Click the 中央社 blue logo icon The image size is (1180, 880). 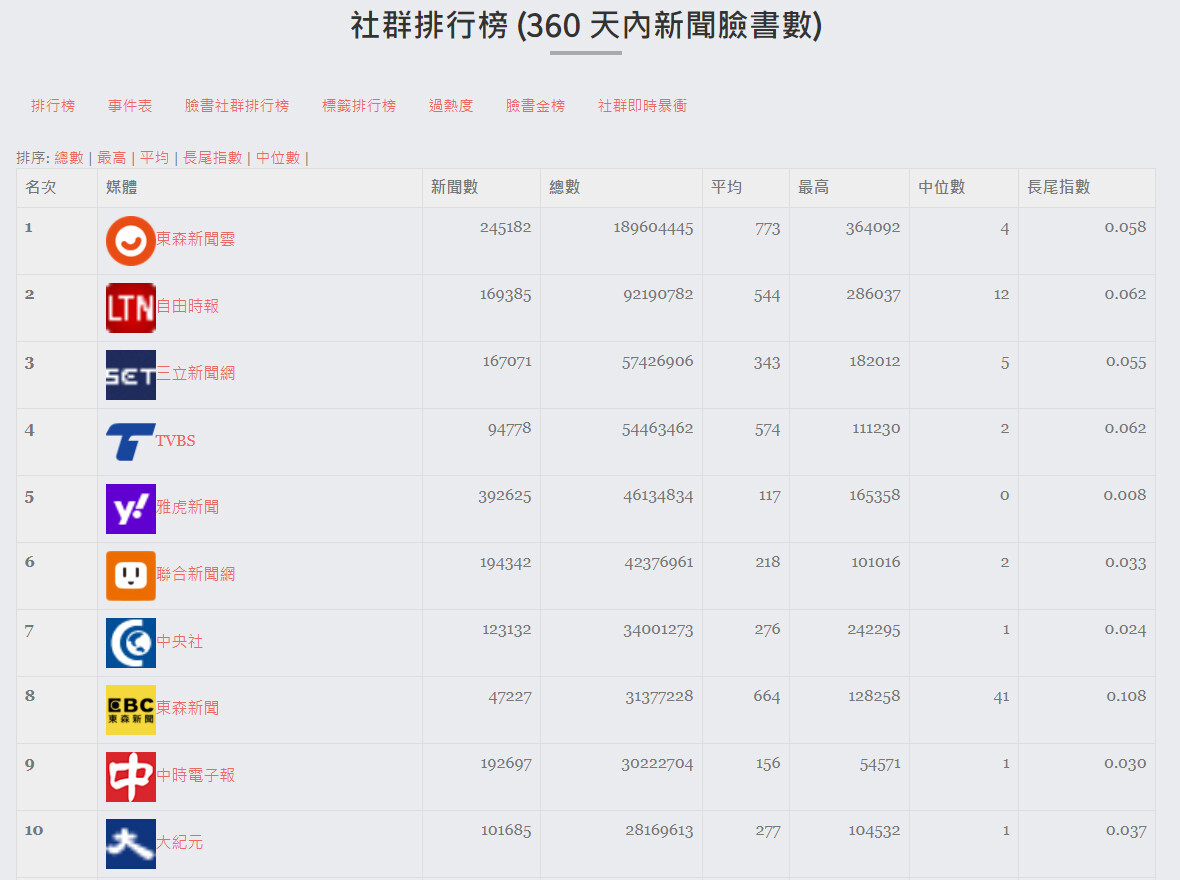(x=131, y=643)
